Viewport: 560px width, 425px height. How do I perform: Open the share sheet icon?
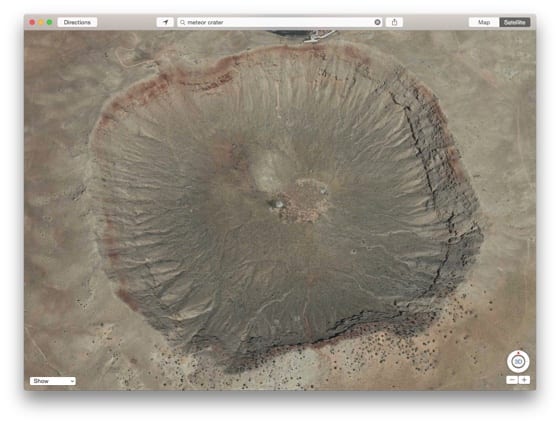394,22
